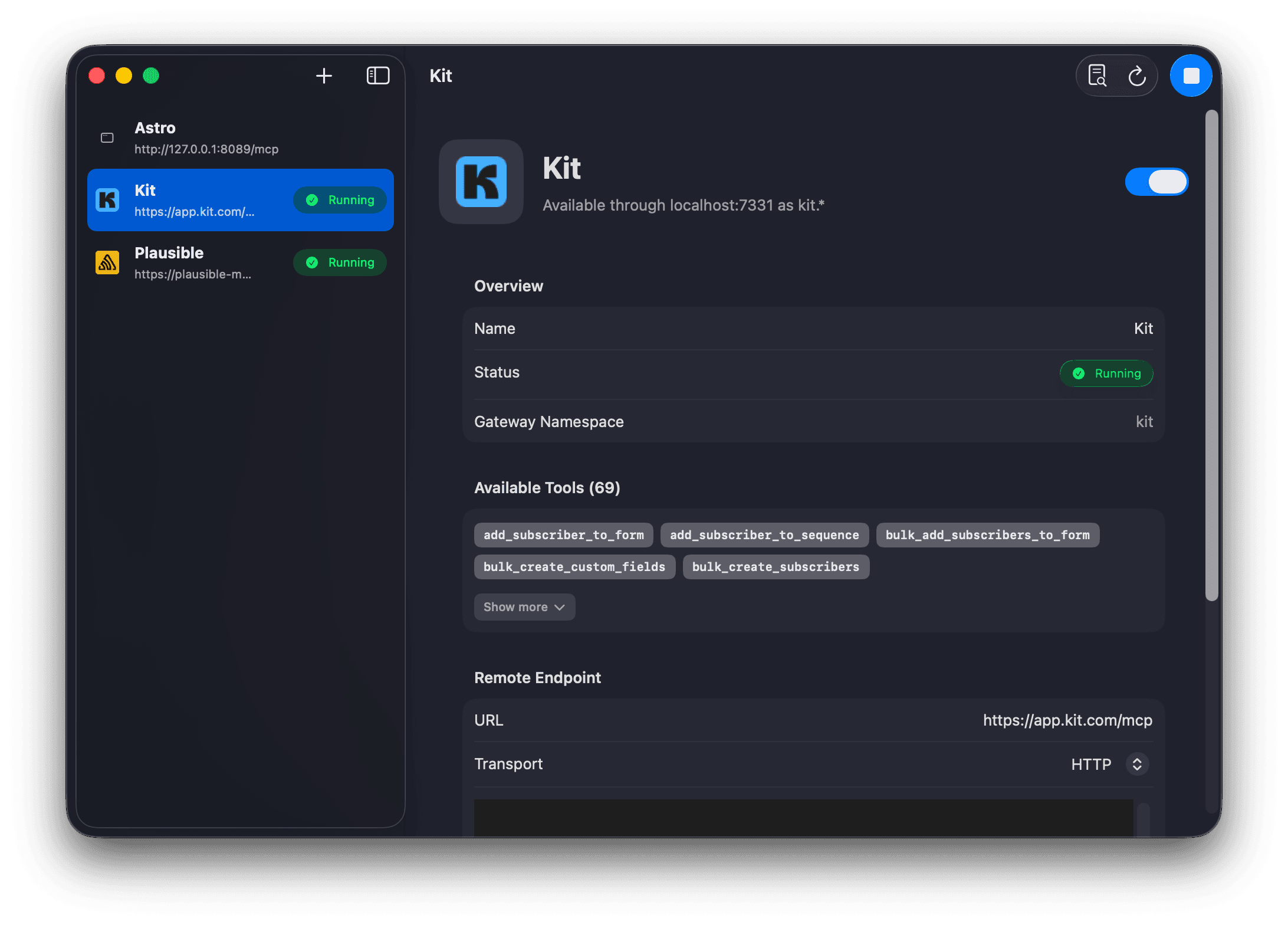The width and height of the screenshot is (1288, 925).
Task: Click the dark text area below Transport
Action: 804,818
